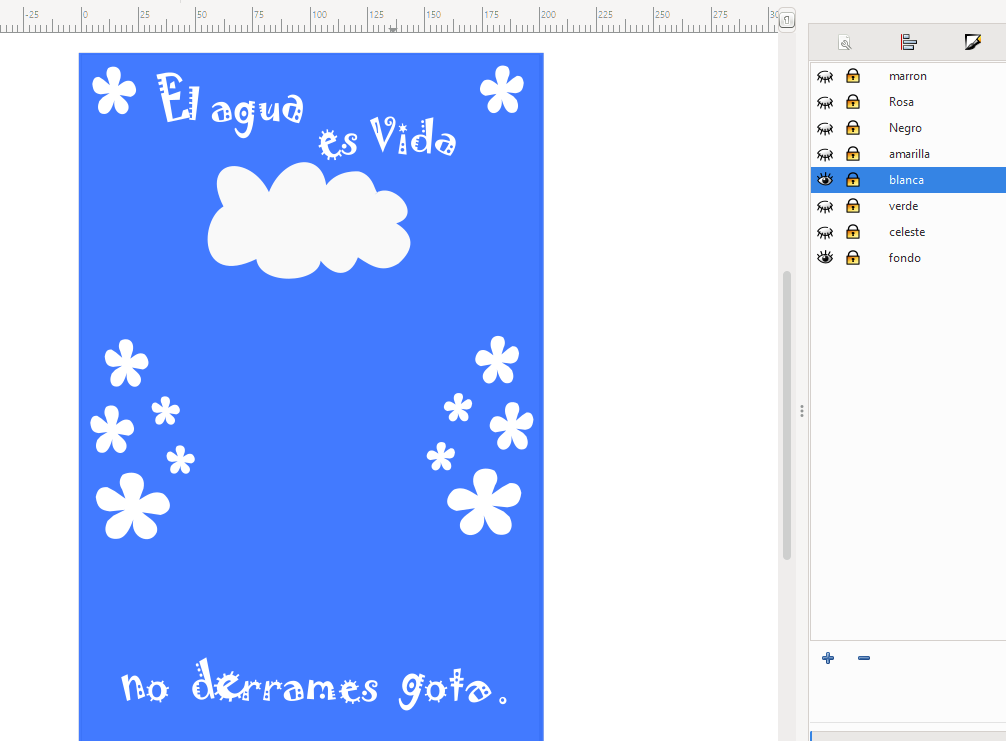Image resolution: width=1006 pixels, height=741 pixels.
Task: Hide the blanca layer via its eye icon
Action: [825, 180]
